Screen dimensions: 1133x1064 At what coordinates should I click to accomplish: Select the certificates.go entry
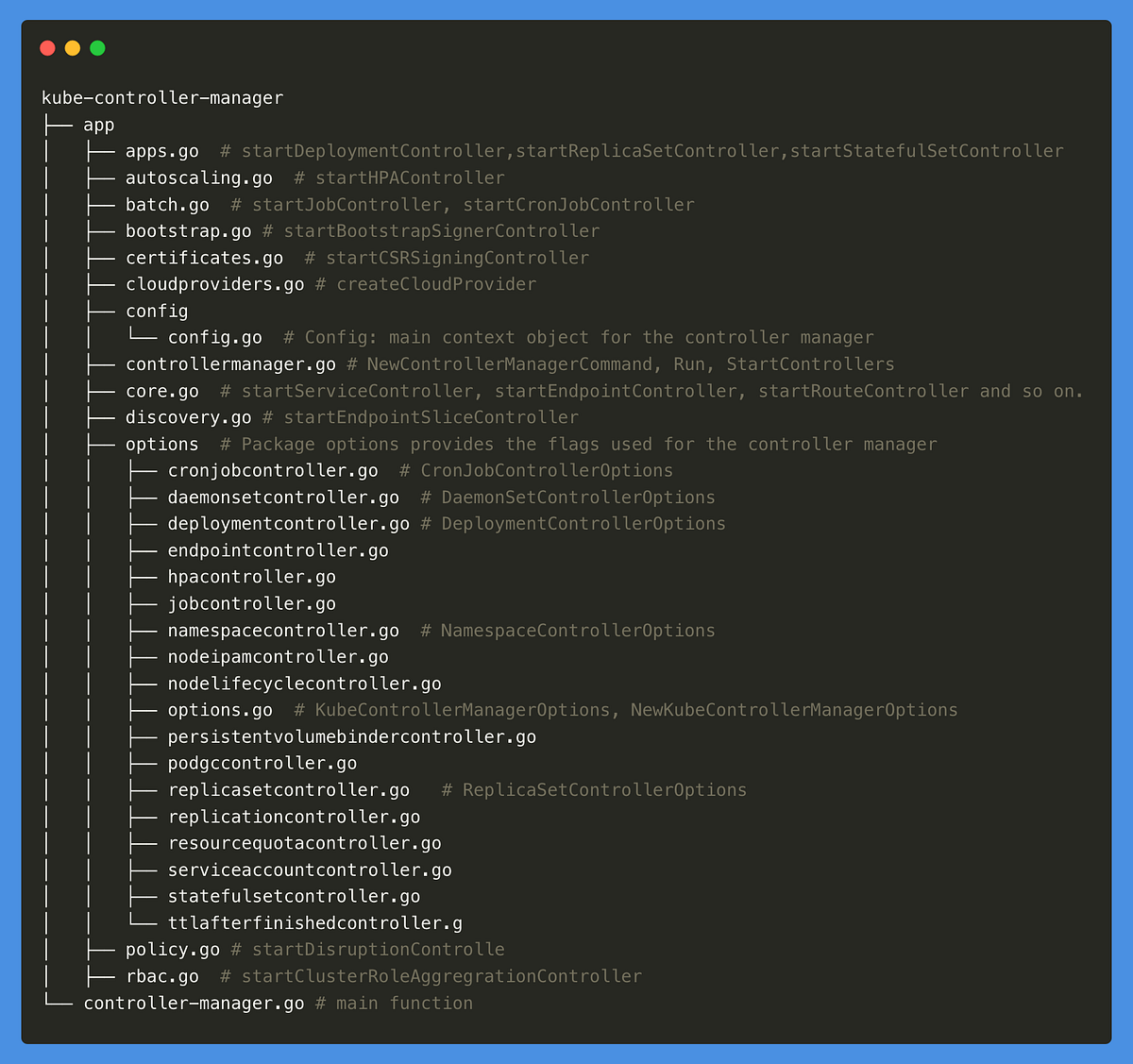click(204, 257)
